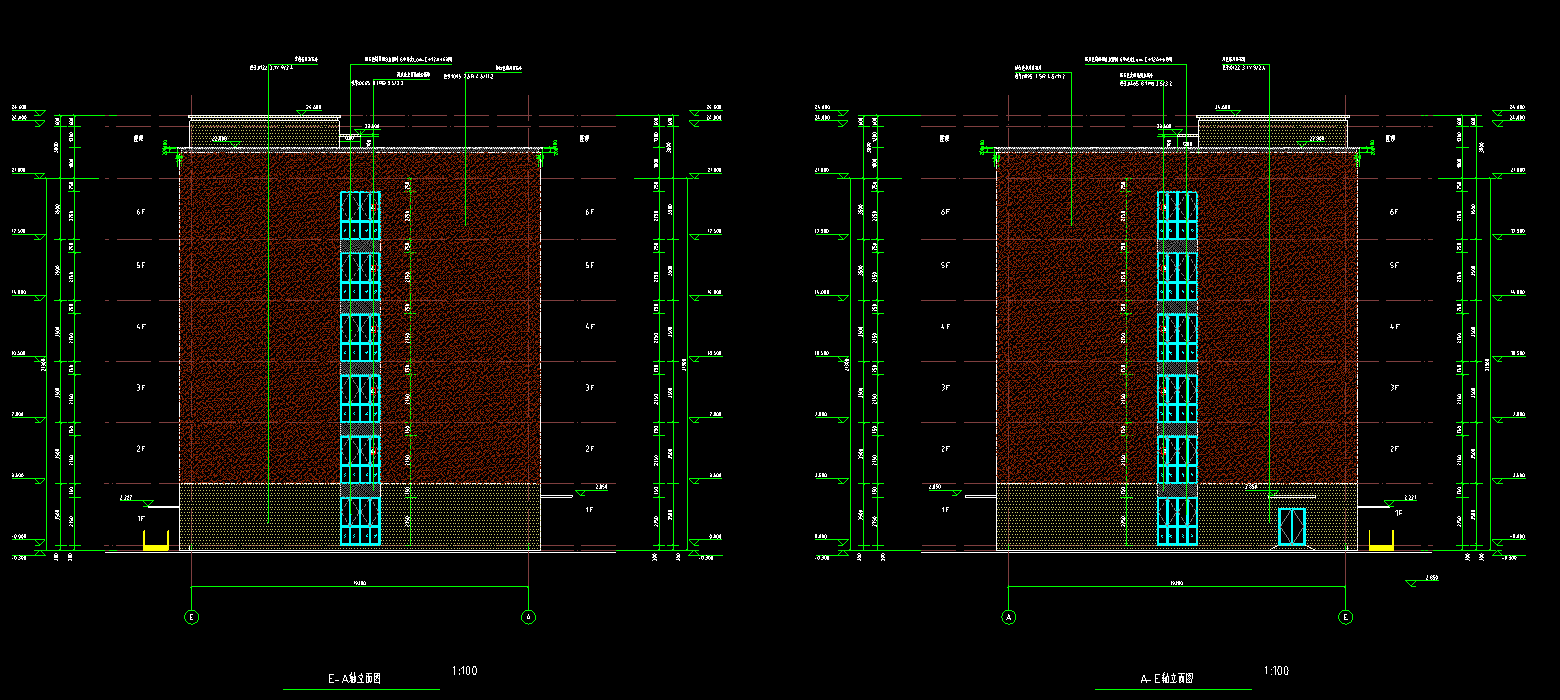This screenshot has height=700, width=1560.
Task: Pick the yellow entrance symbol in left elevation
Action: pos(155,542)
